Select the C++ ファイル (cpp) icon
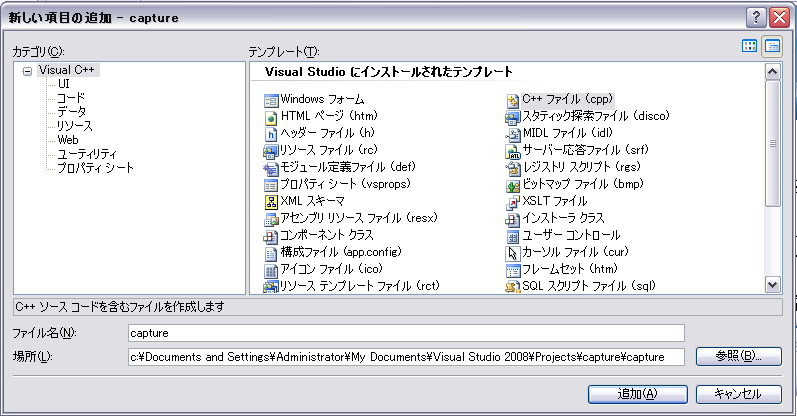The height and width of the screenshot is (418, 797). 512,101
